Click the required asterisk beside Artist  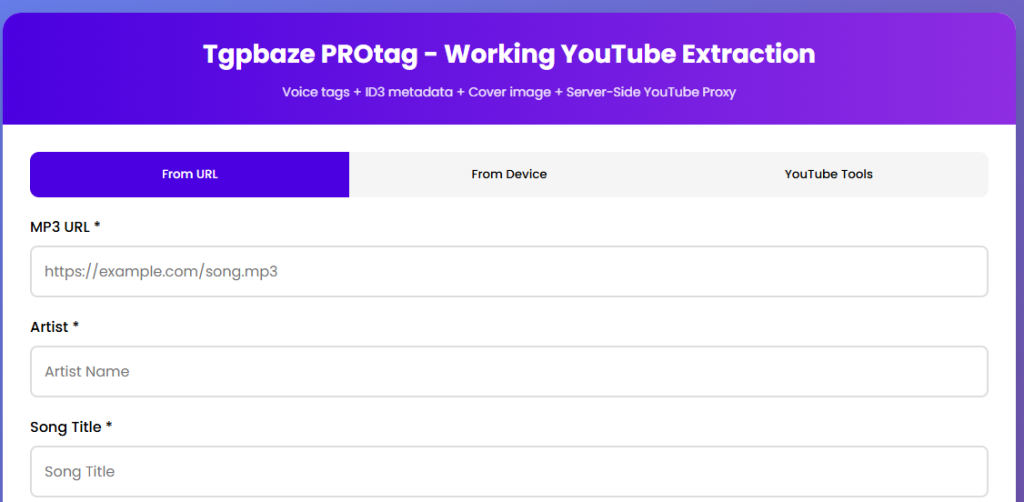click(76, 326)
